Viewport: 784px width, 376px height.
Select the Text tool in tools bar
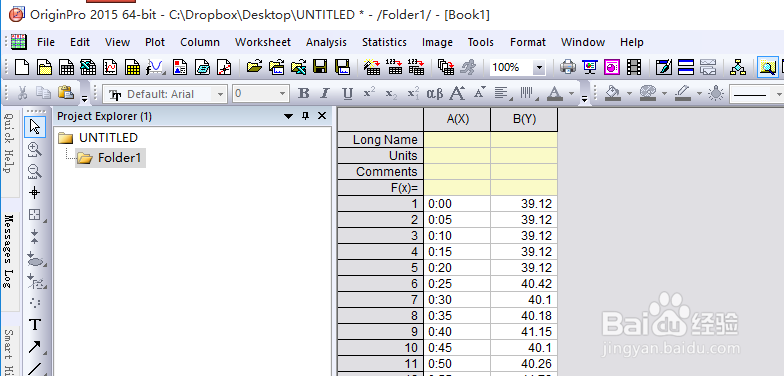[x=35, y=324]
